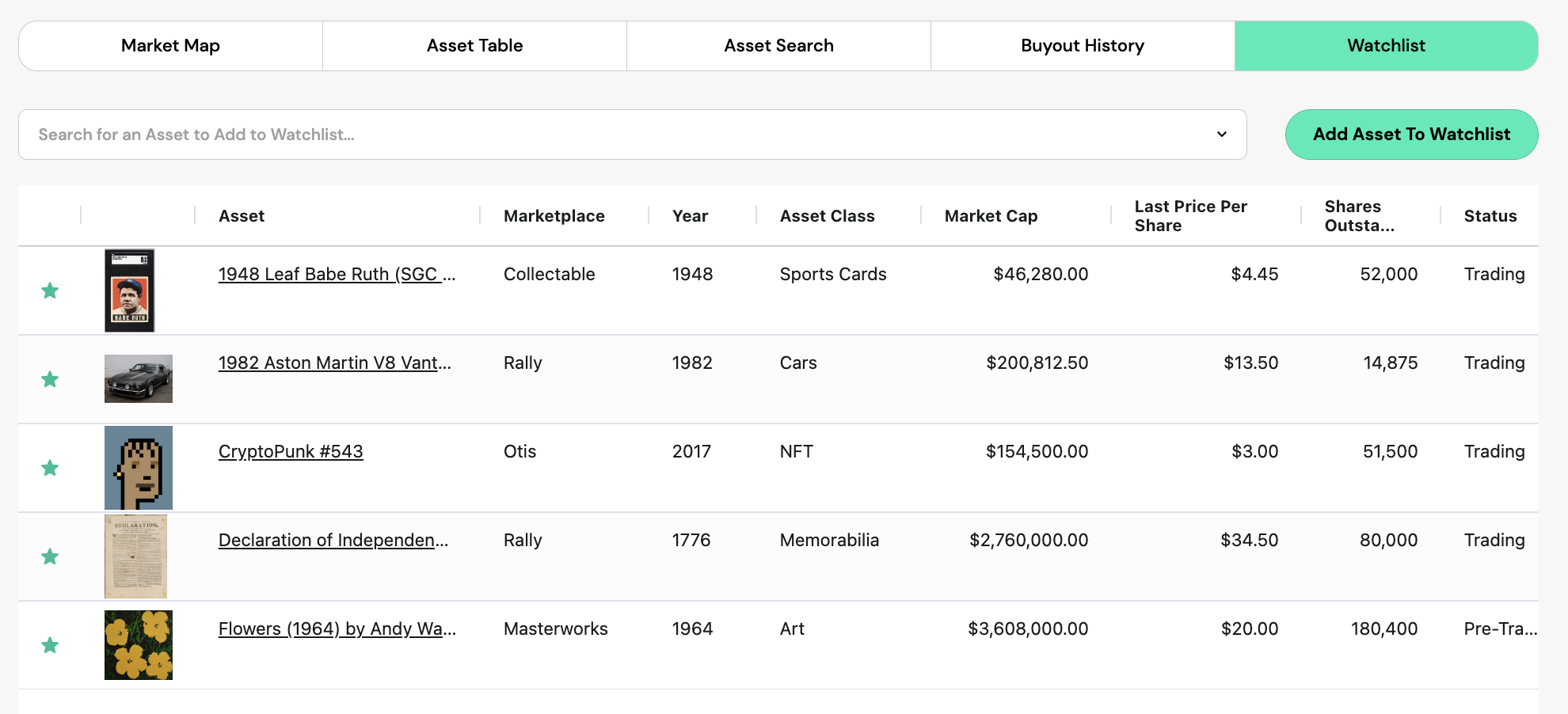Remove CryptoPunk #543 star from watchlist

coord(50,468)
